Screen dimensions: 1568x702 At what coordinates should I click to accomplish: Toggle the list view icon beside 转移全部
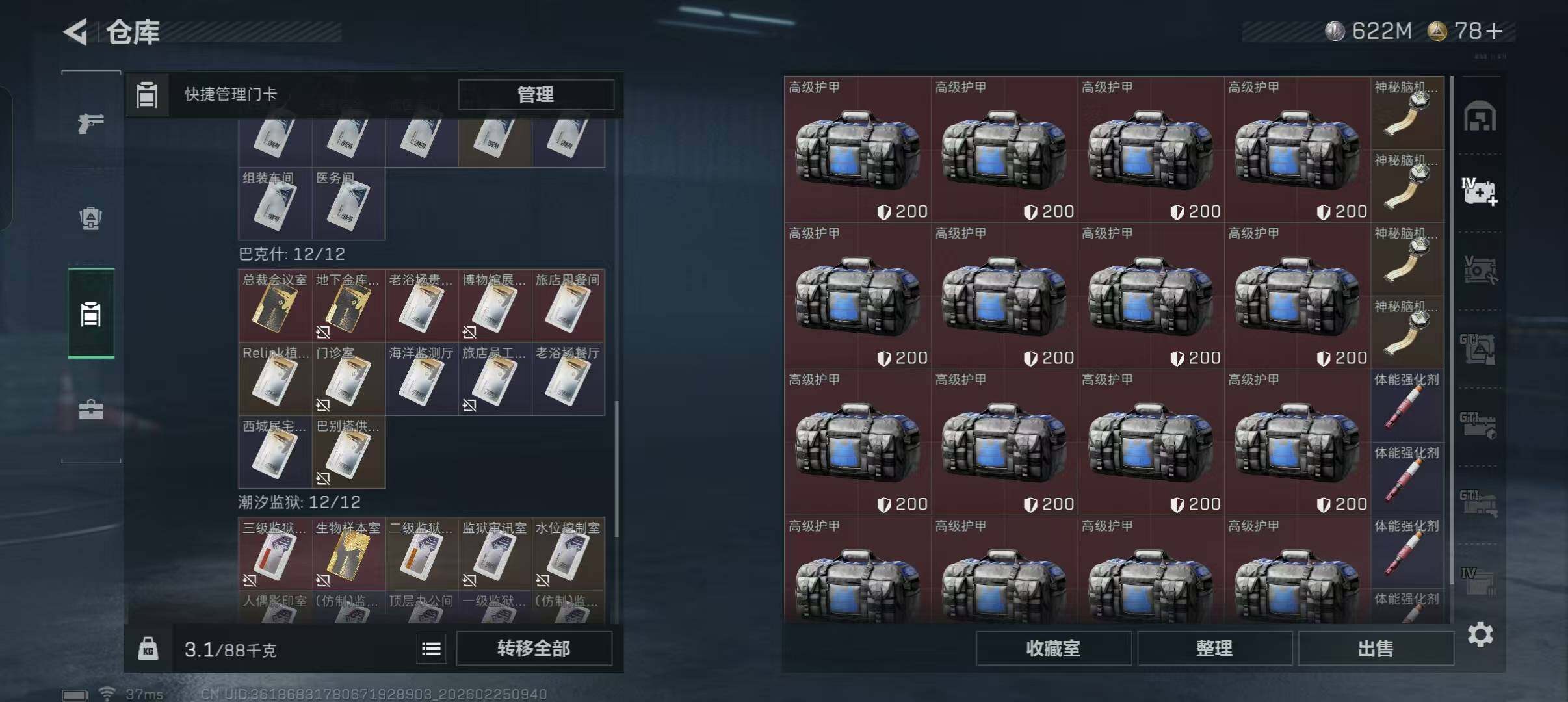pos(431,649)
